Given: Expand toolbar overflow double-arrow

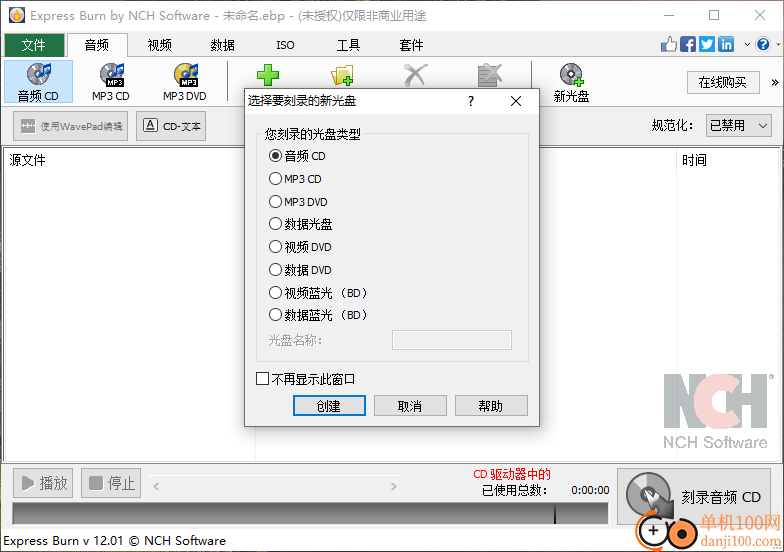Looking at the screenshot, I should [x=774, y=82].
